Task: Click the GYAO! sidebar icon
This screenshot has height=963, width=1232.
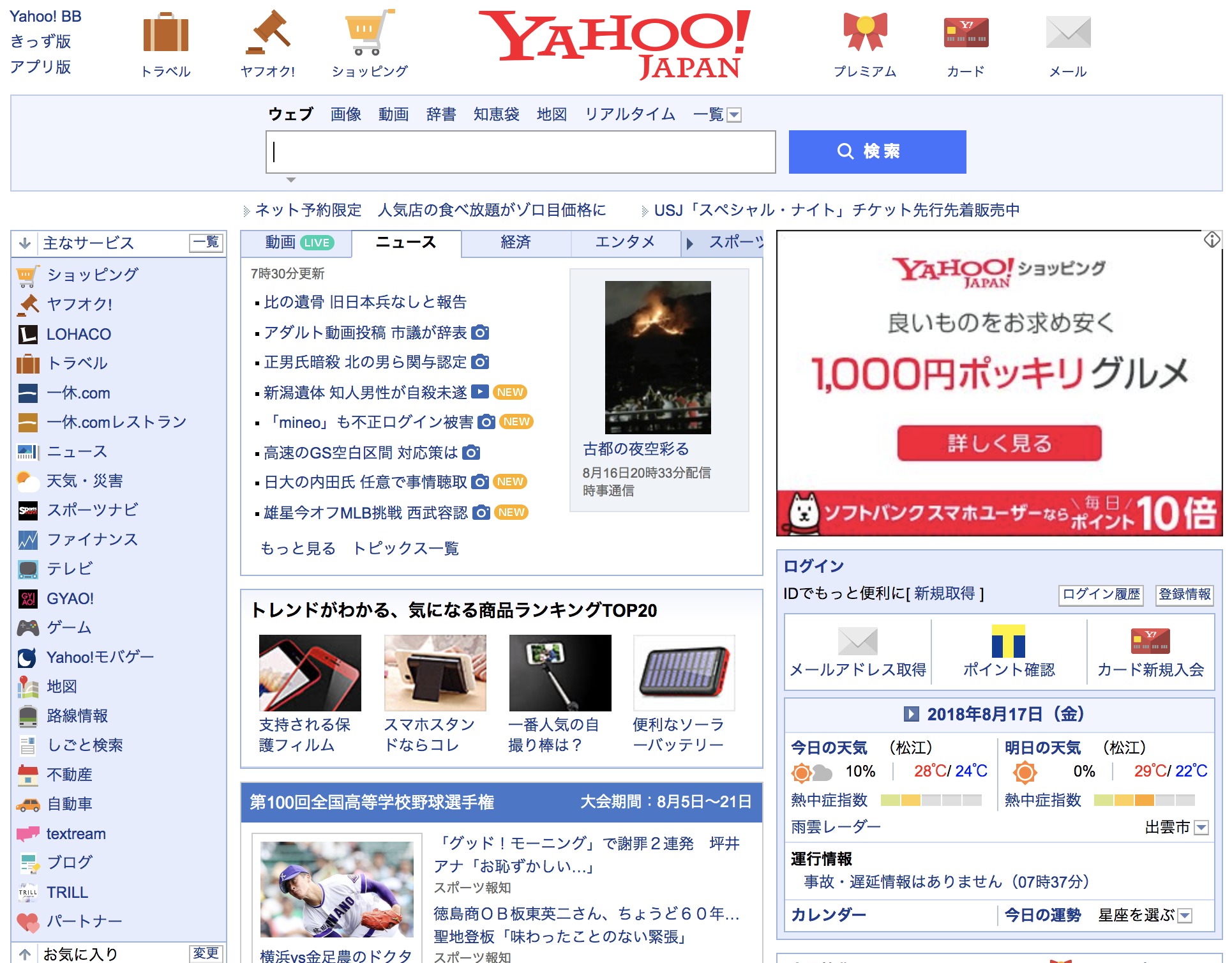Action: [27, 598]
